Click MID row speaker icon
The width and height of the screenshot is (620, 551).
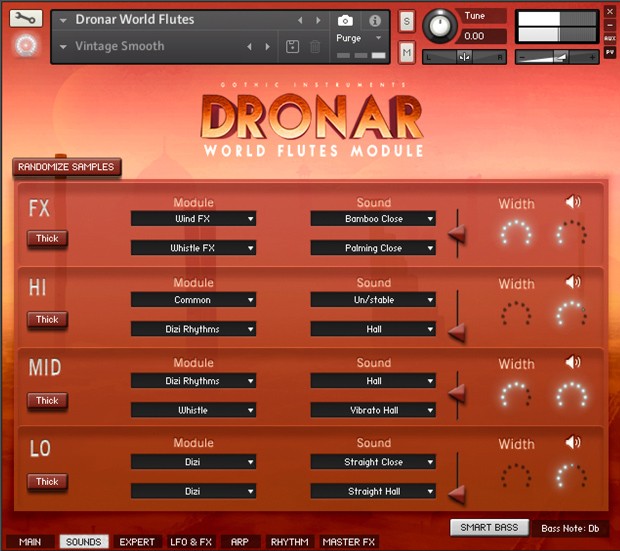coord(573,362)
